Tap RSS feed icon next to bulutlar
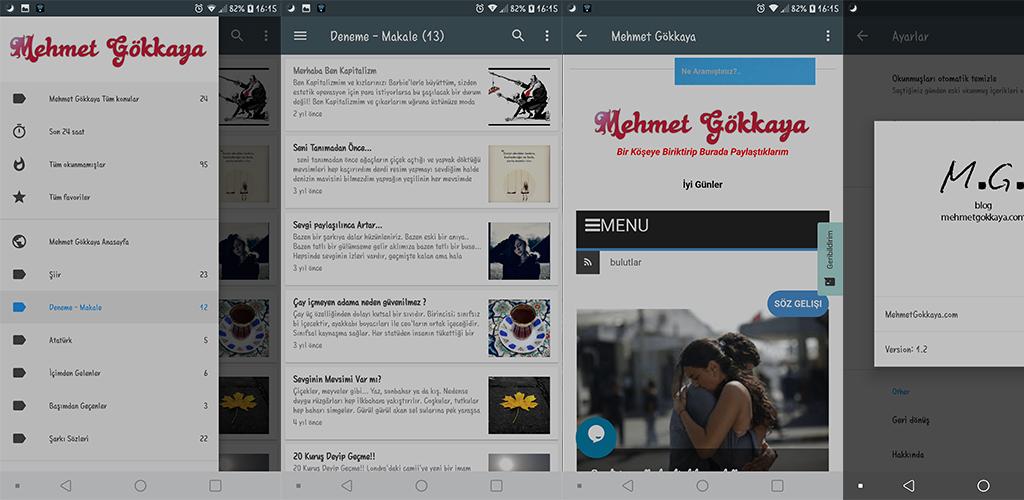1024x500 pixels. [588, 262]
